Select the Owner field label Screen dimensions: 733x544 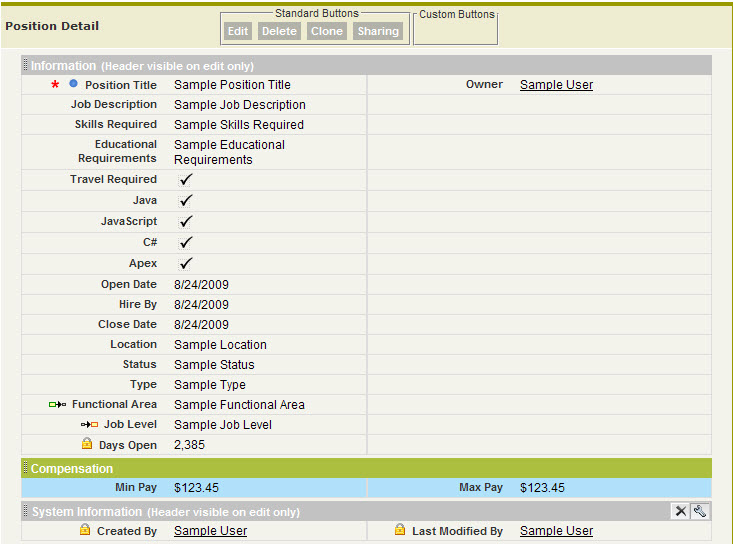(x=484, y=84)
